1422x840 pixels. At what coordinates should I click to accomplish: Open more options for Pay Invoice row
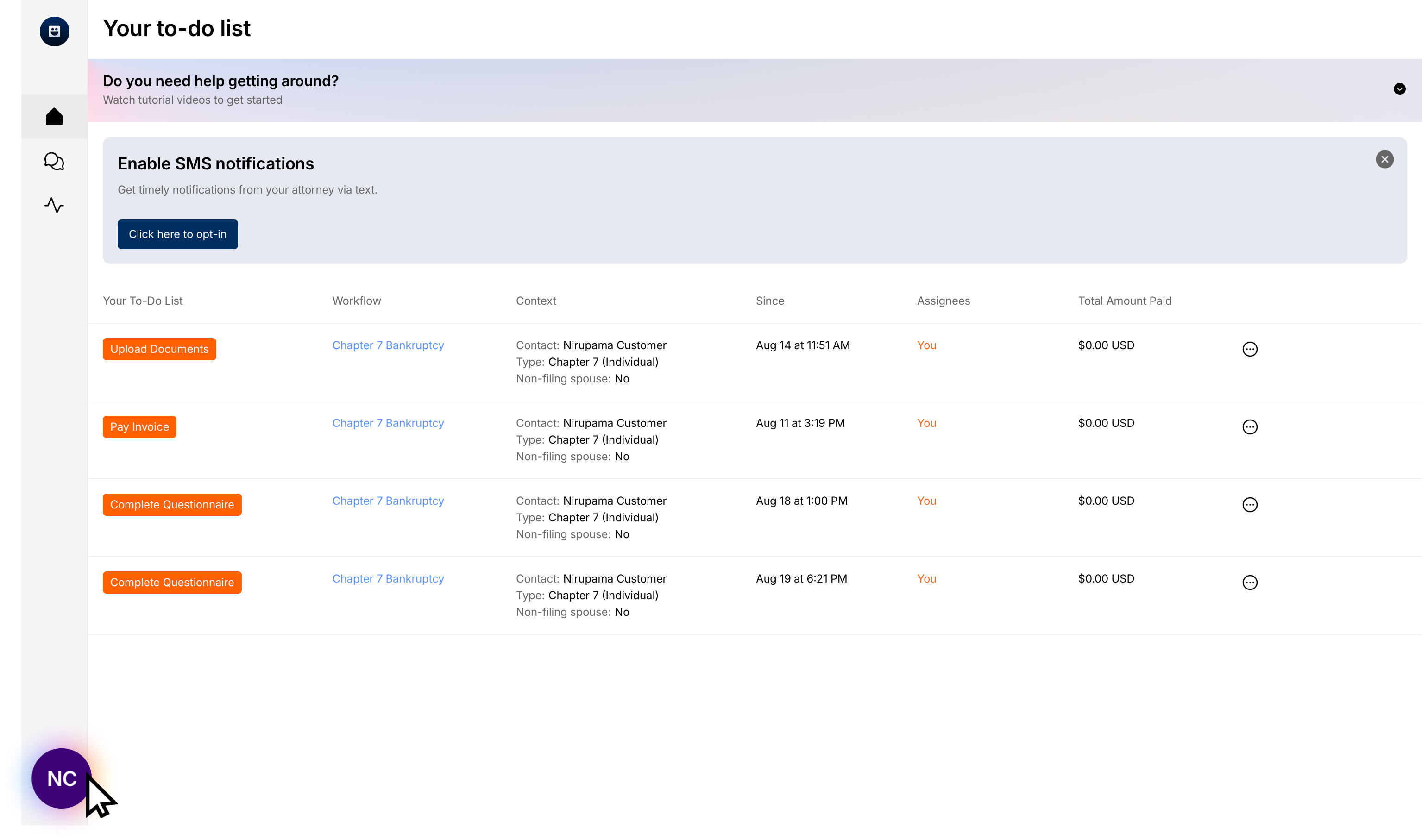tap(1250, 427)
